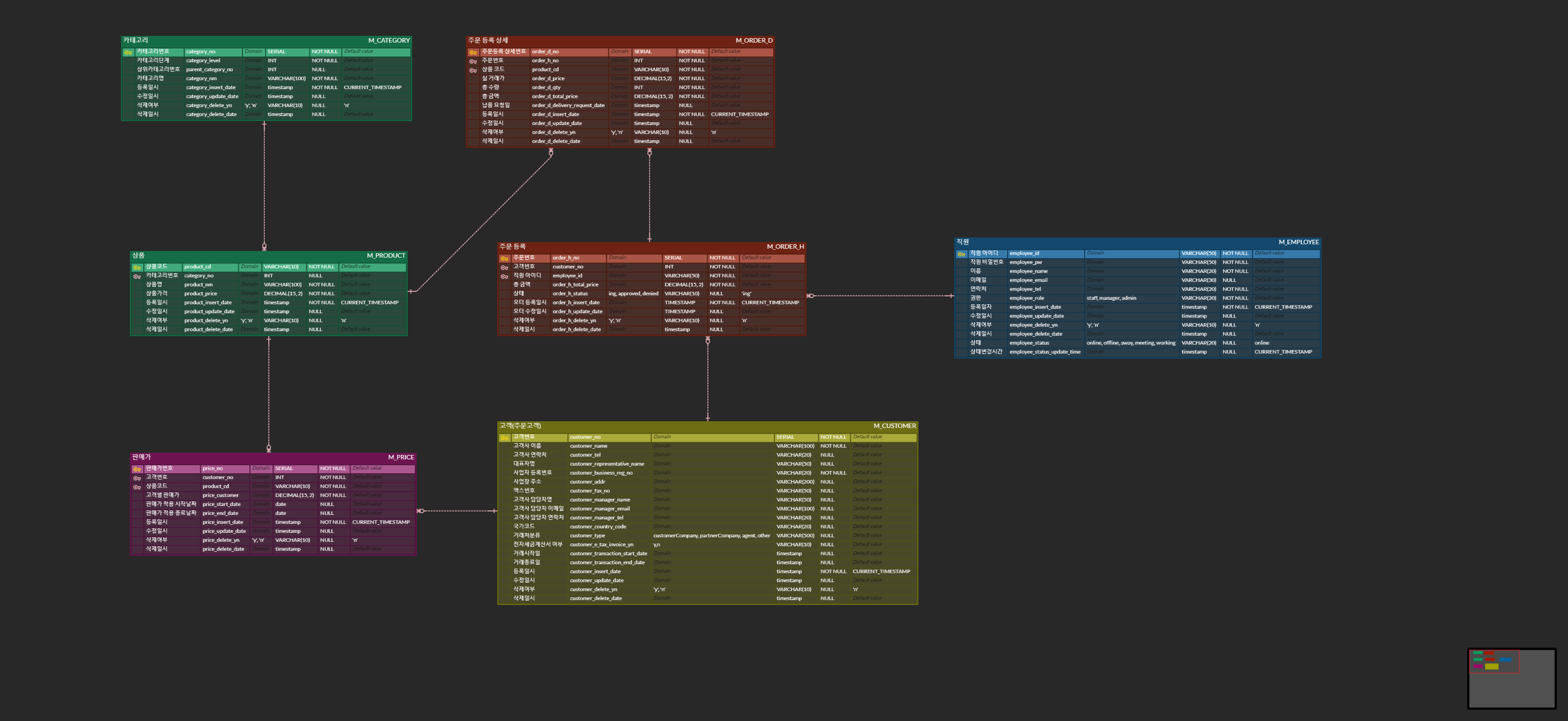1568x721 pixels.
Task: Click the customer_no primary key icon in M_CUSTOMER
Action: pyautogui.click(x=504, y=438)
